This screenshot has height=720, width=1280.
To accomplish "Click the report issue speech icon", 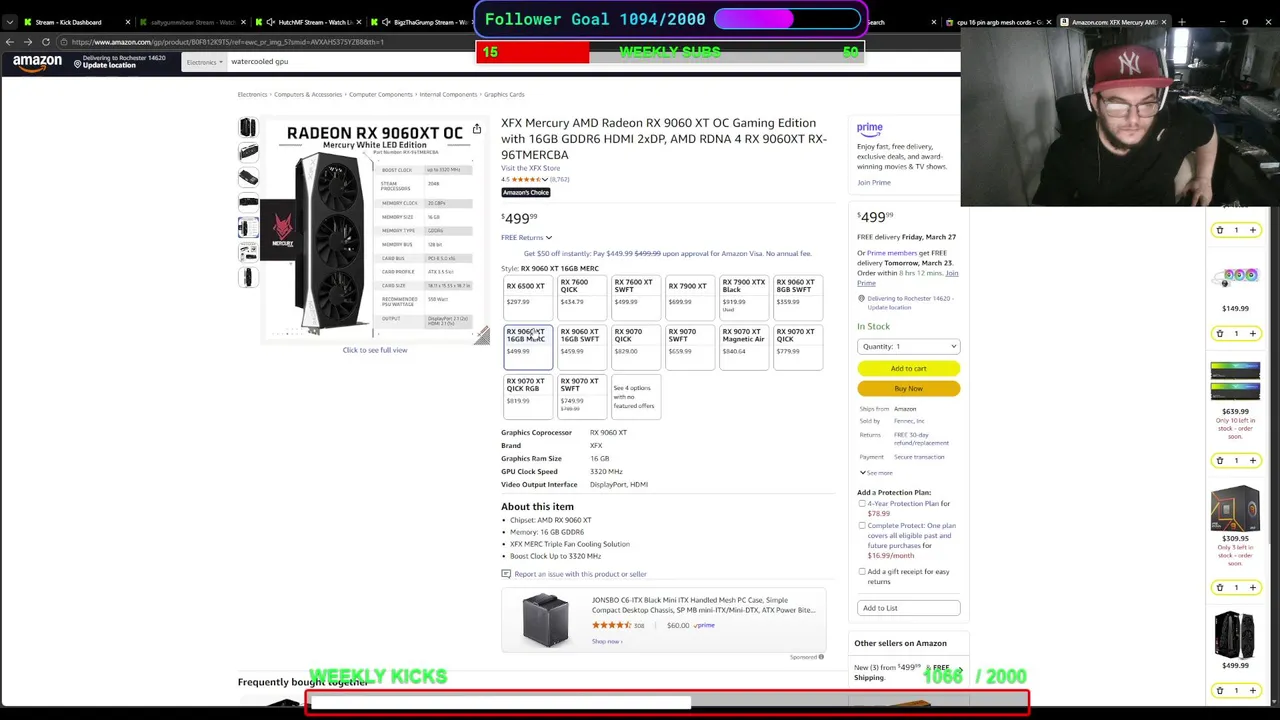I will click(x=506, y=574).
